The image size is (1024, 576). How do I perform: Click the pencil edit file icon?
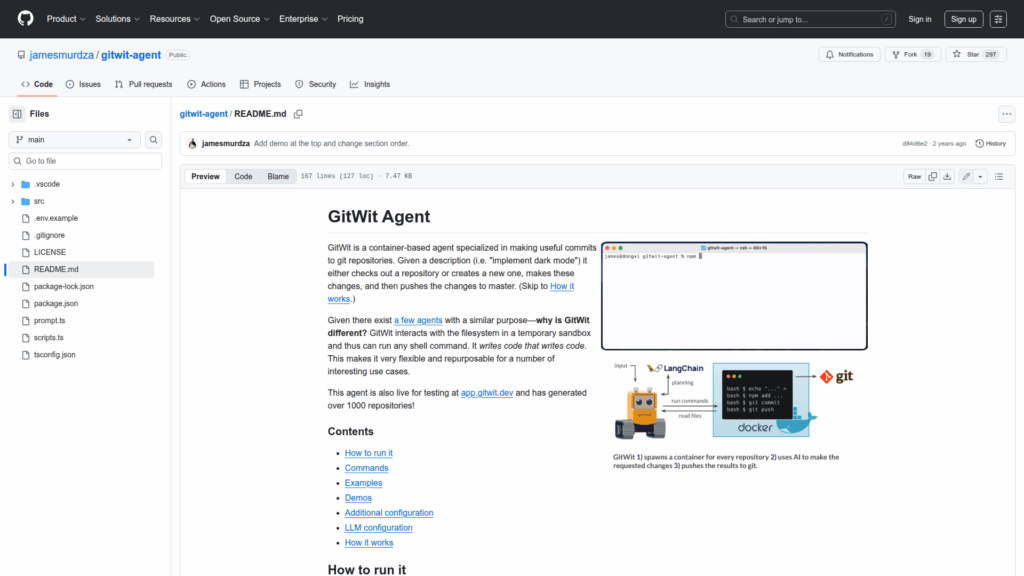pyautogui.click(x=966, y=176)
